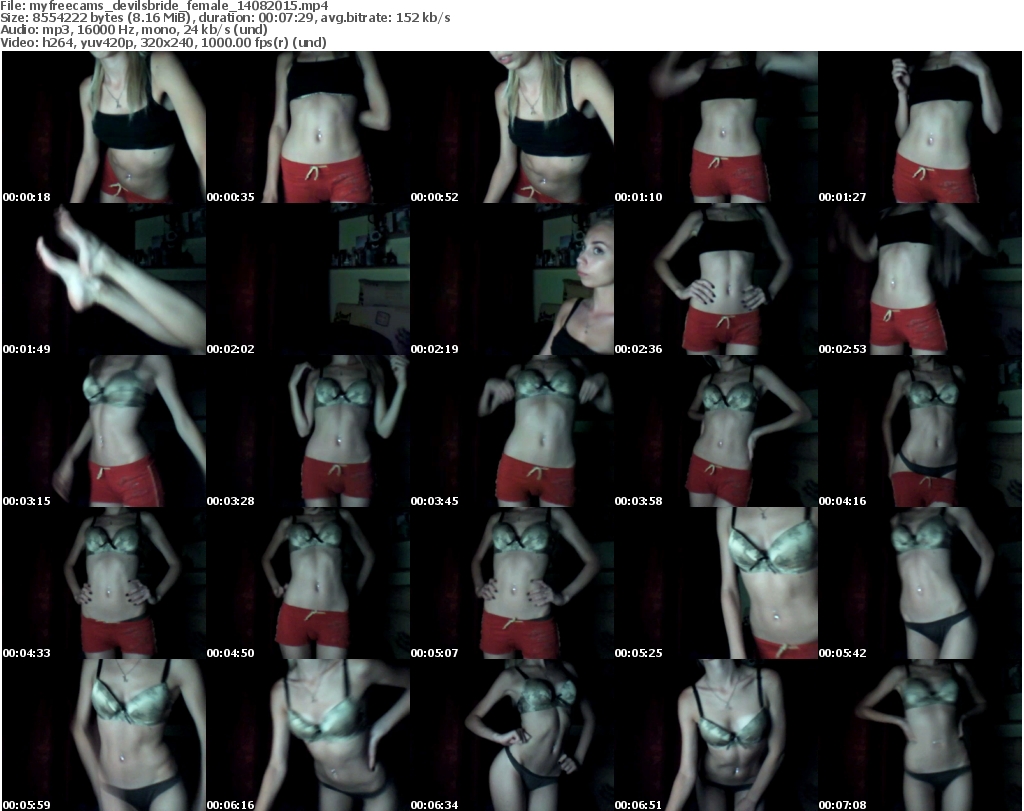Select the frame at 00:03:15

point(104,432)
